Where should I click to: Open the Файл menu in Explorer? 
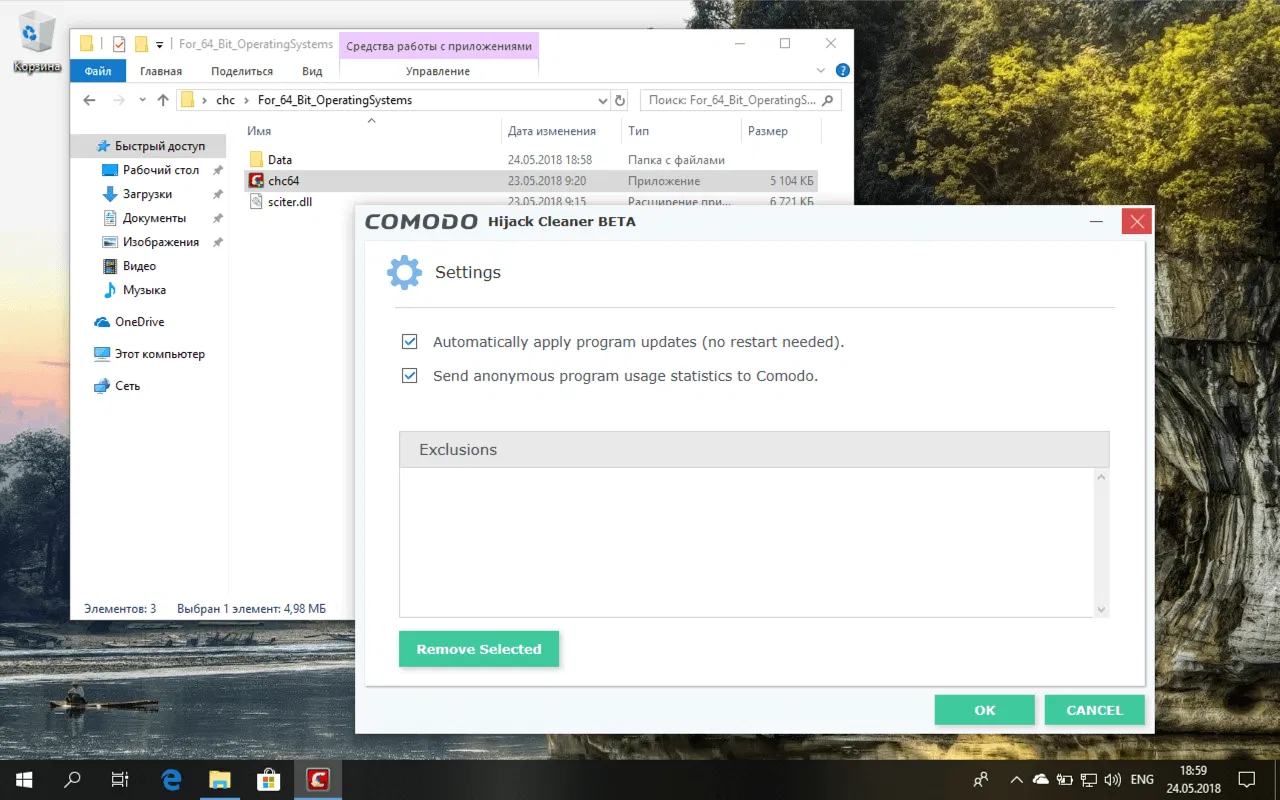pos(98,71)
